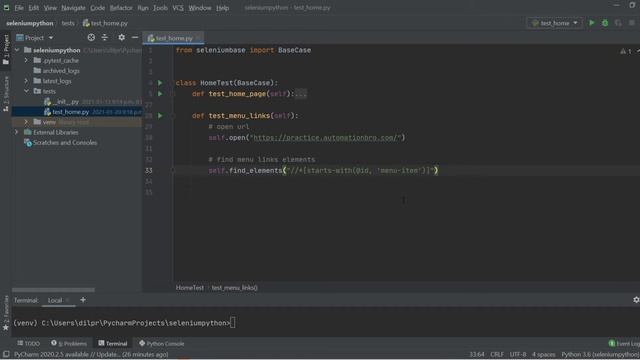Close the Local terminal tab

[x=68, y=300]
